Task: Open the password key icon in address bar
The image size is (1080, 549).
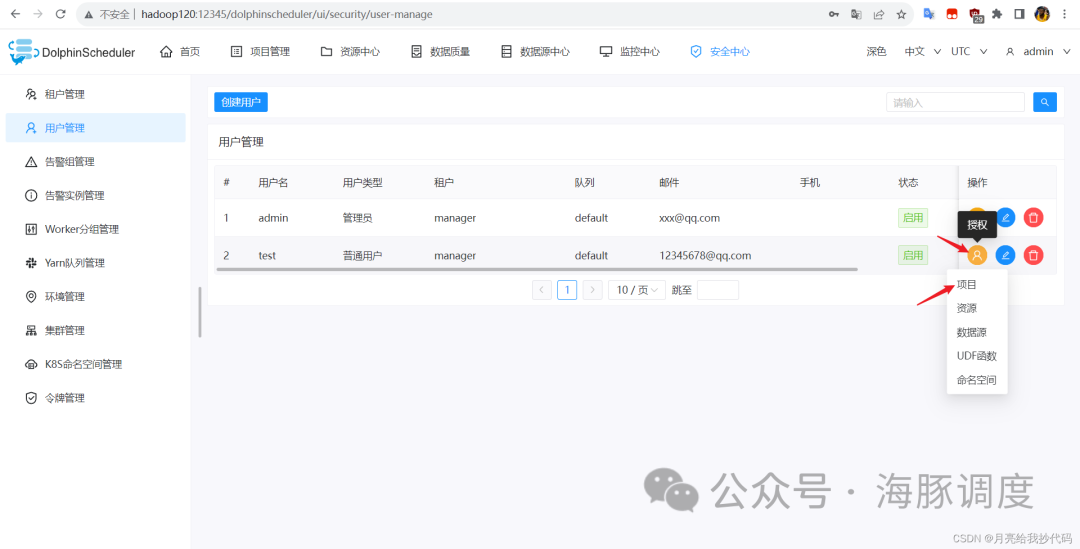Action: point(833,14)
